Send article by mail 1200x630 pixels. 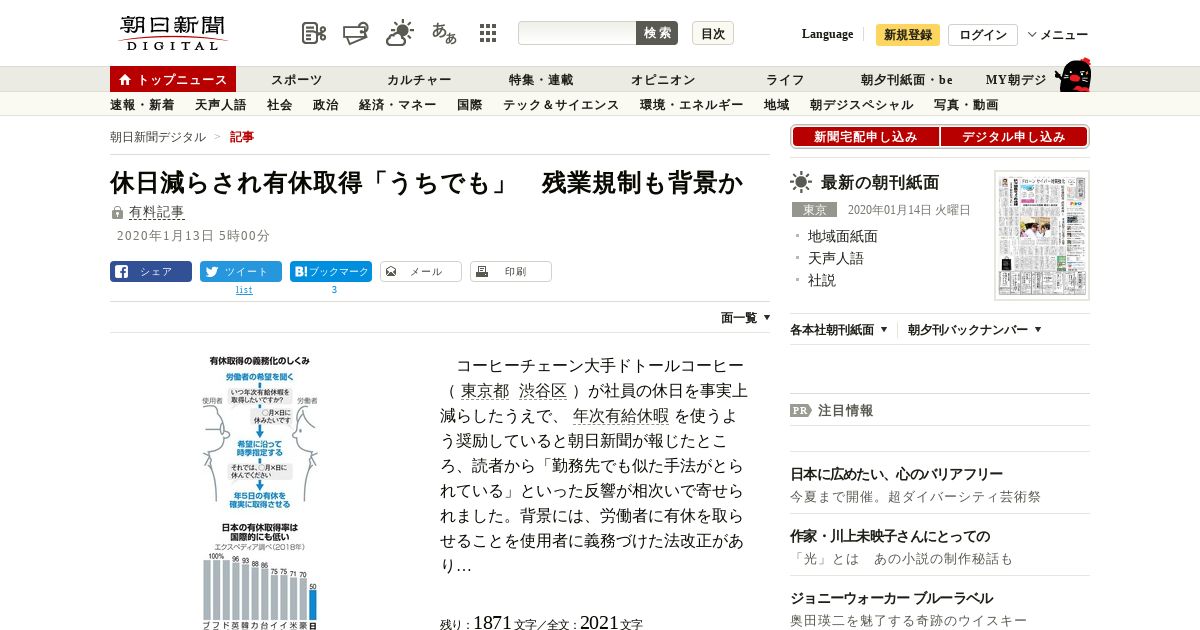[421, 271]
